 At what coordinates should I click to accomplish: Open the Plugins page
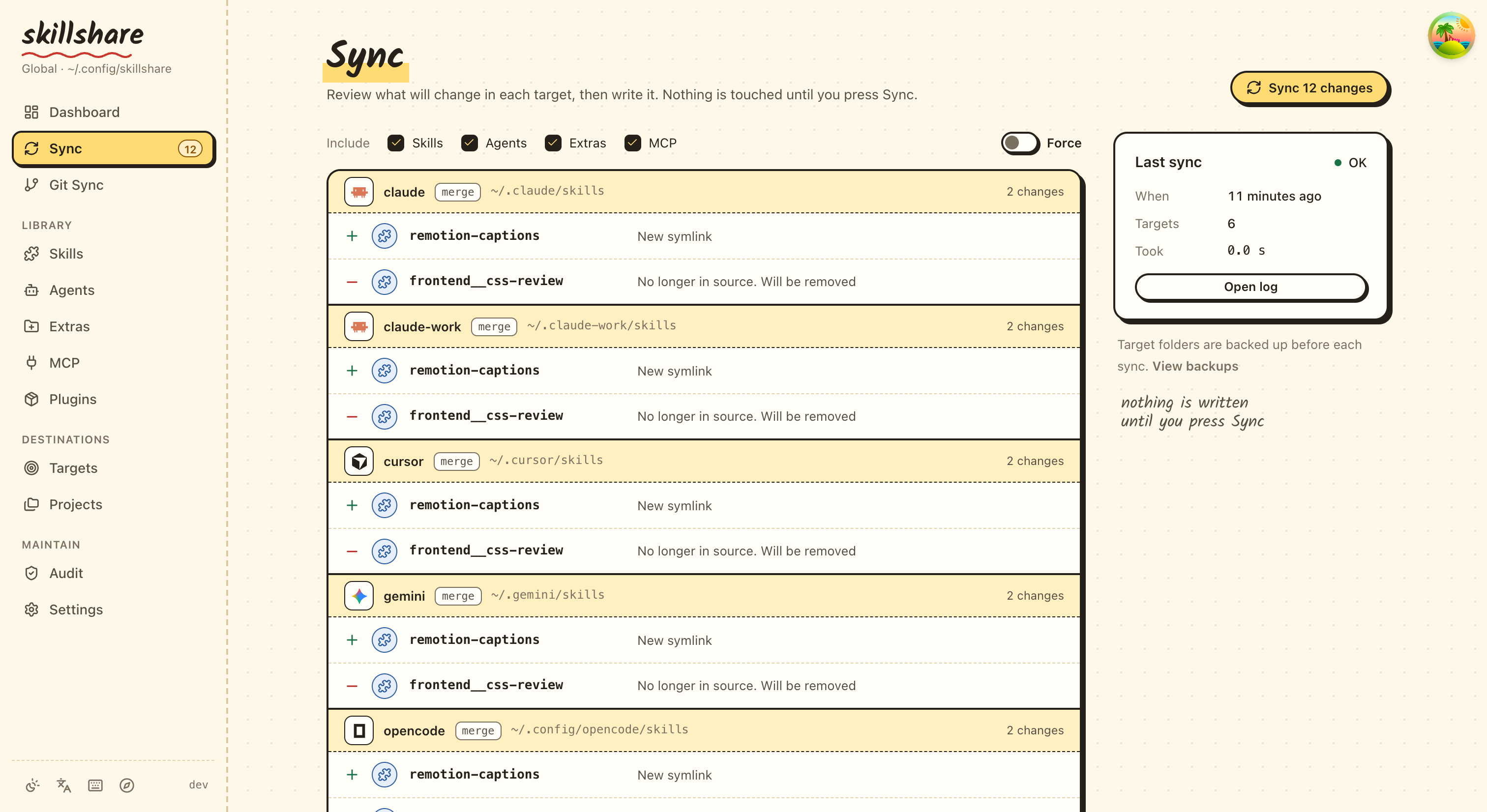click(113, 399)
